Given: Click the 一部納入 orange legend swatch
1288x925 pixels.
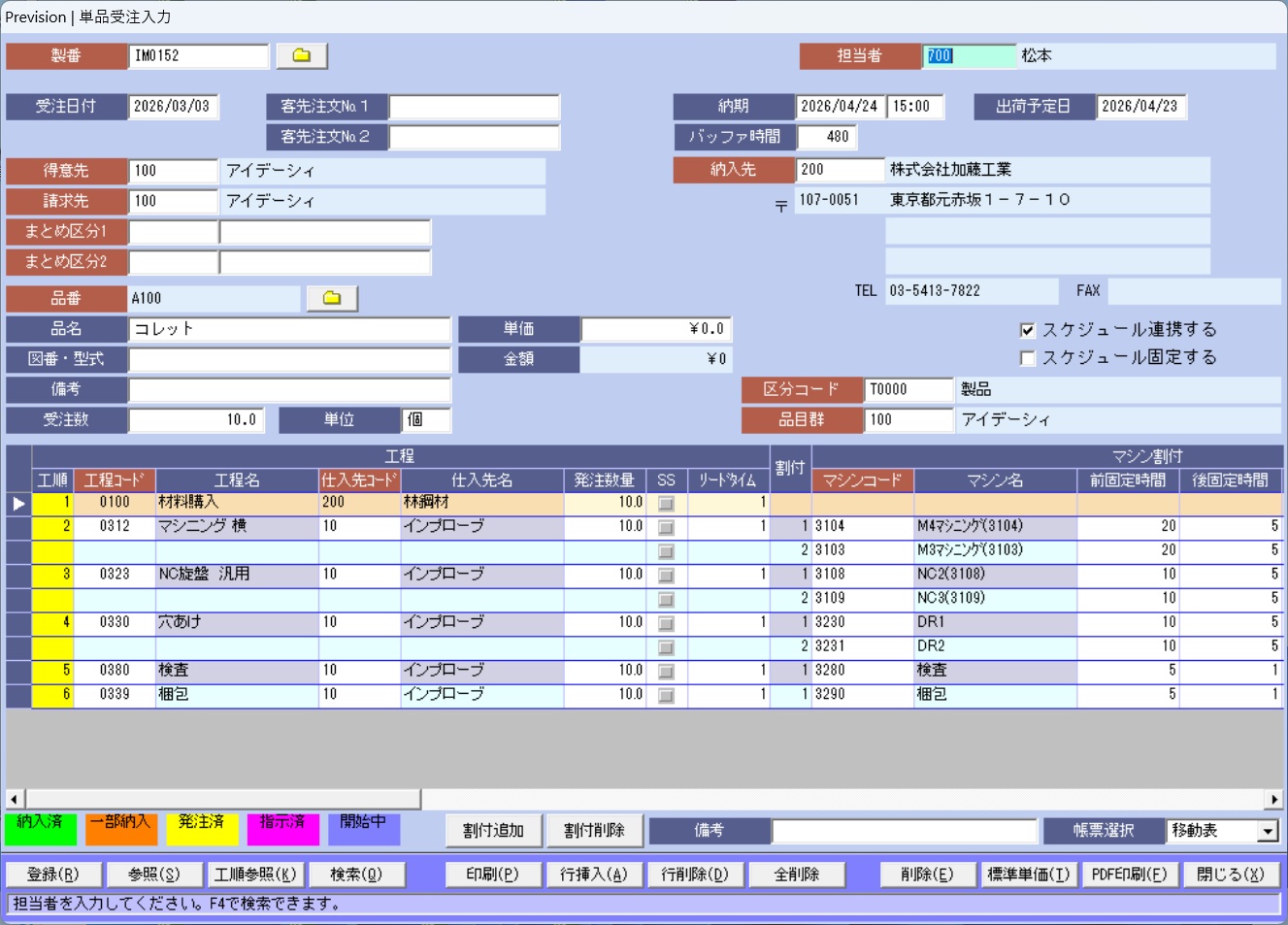Looking at the screenshot, I should (120, 830).
